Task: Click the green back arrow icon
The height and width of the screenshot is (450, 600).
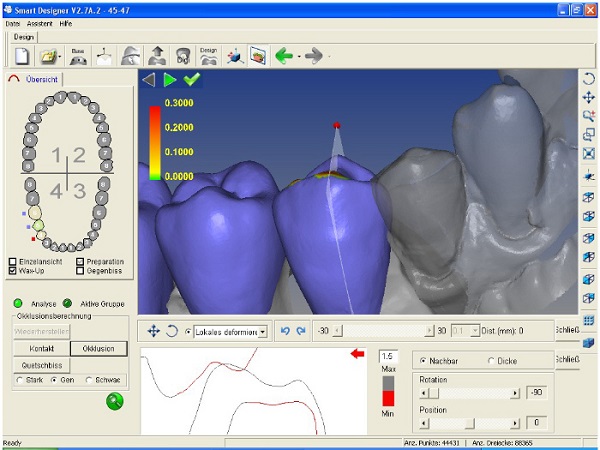Action: pyautogui.click(x=284, y=56)
